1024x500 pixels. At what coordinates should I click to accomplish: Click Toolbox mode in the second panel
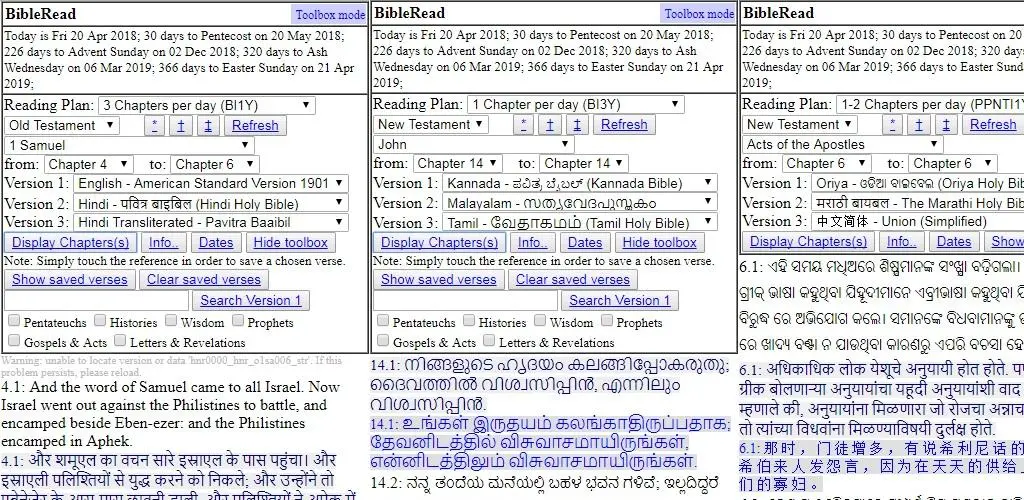(699, 14)
